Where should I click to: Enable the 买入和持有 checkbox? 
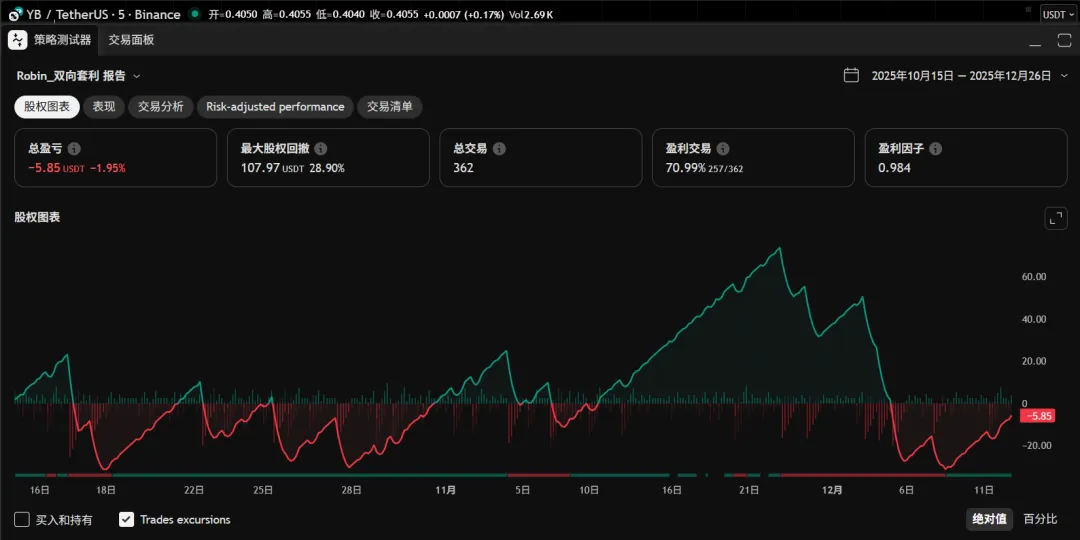[x=22, y=519]
